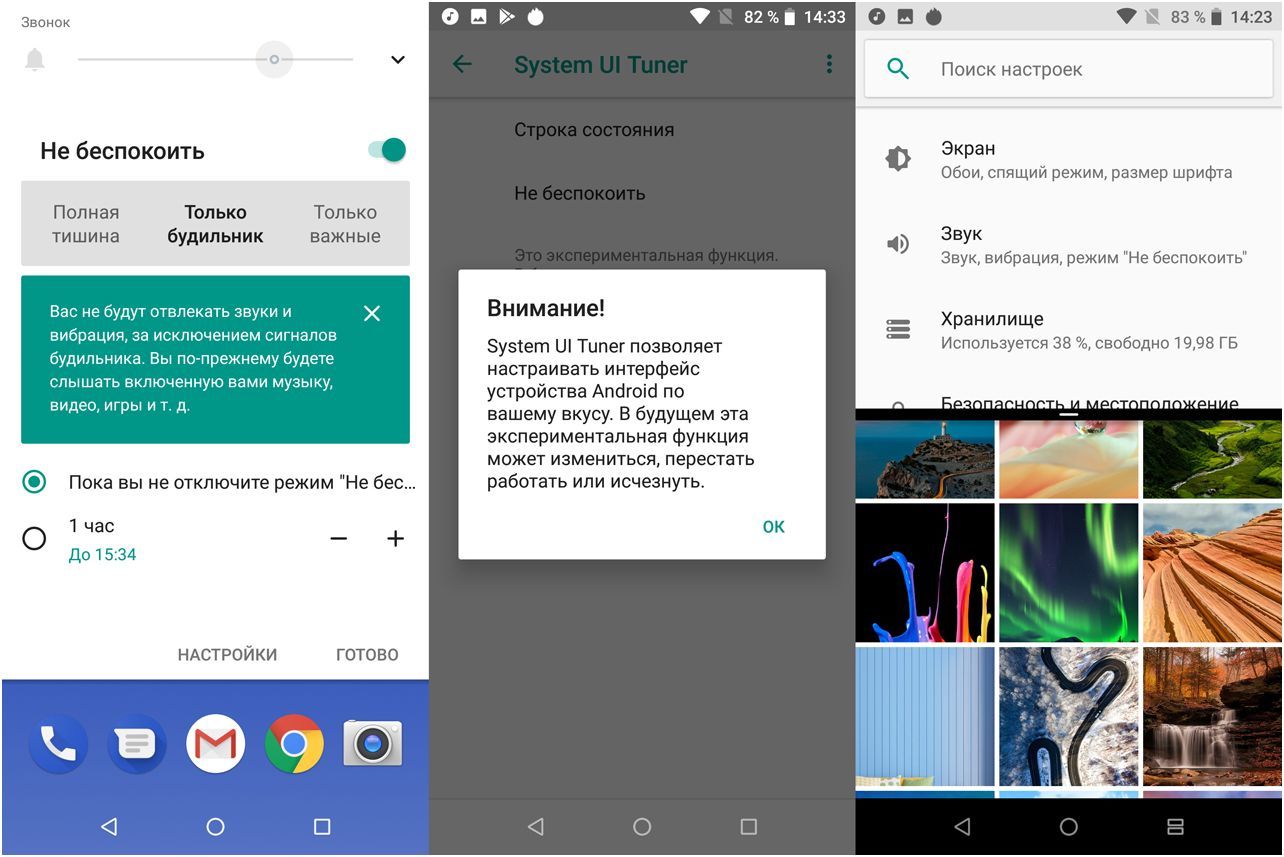Launch the Messages app icon

click(136, 744)
